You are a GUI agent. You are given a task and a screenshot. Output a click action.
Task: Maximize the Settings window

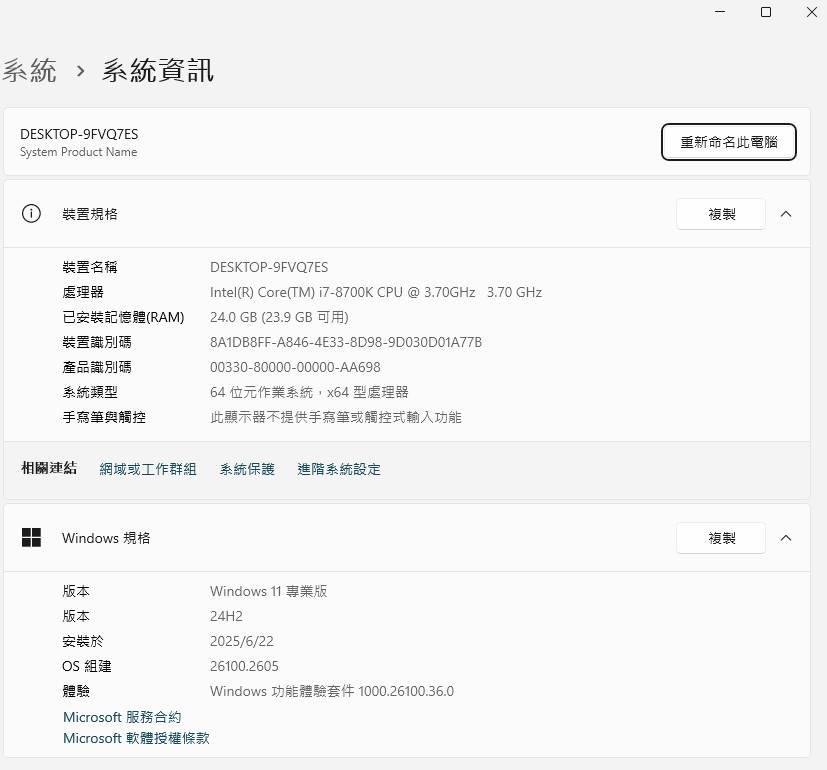(766, 12)
